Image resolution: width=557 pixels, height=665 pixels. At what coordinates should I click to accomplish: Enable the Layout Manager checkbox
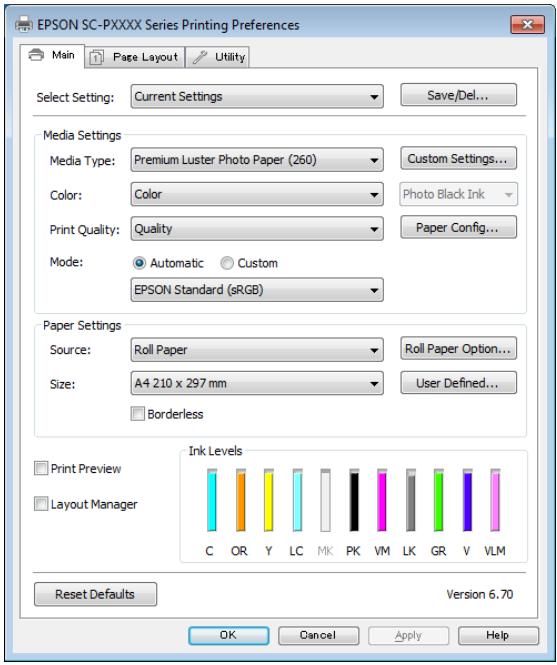coord(41,504)
